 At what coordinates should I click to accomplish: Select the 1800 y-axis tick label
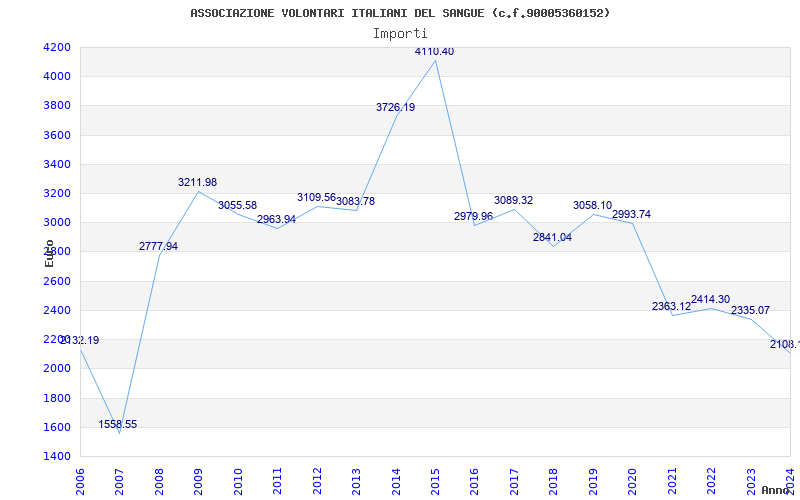pos(58,398)
